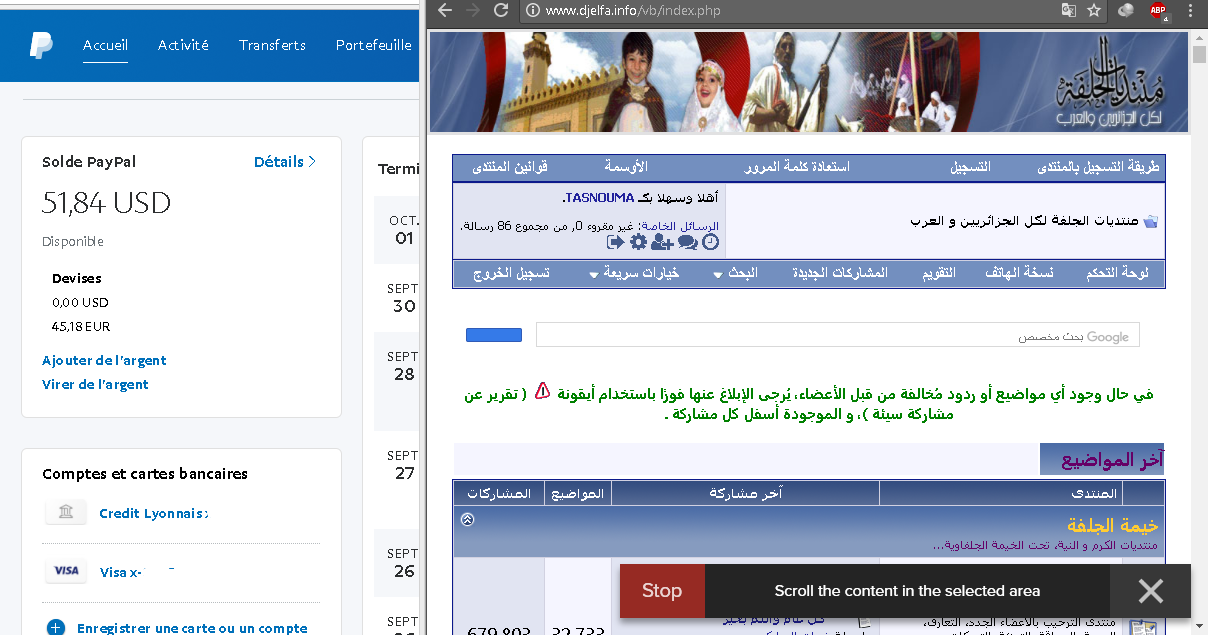Click the add-friend icon in forum welcome box
The image size is (1208, 635).
pos(662,242)
